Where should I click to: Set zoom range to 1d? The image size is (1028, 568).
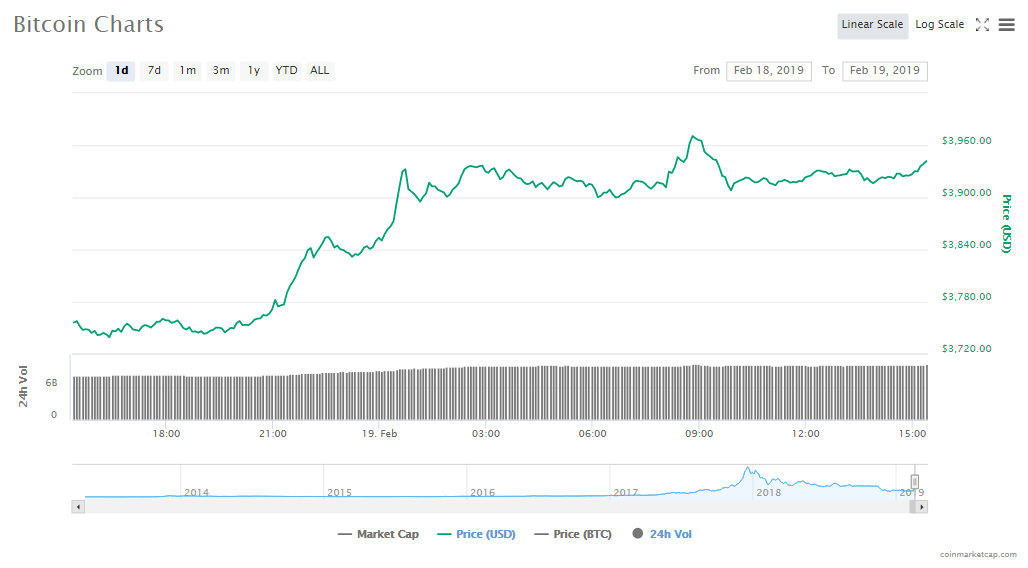click(121, 71)
